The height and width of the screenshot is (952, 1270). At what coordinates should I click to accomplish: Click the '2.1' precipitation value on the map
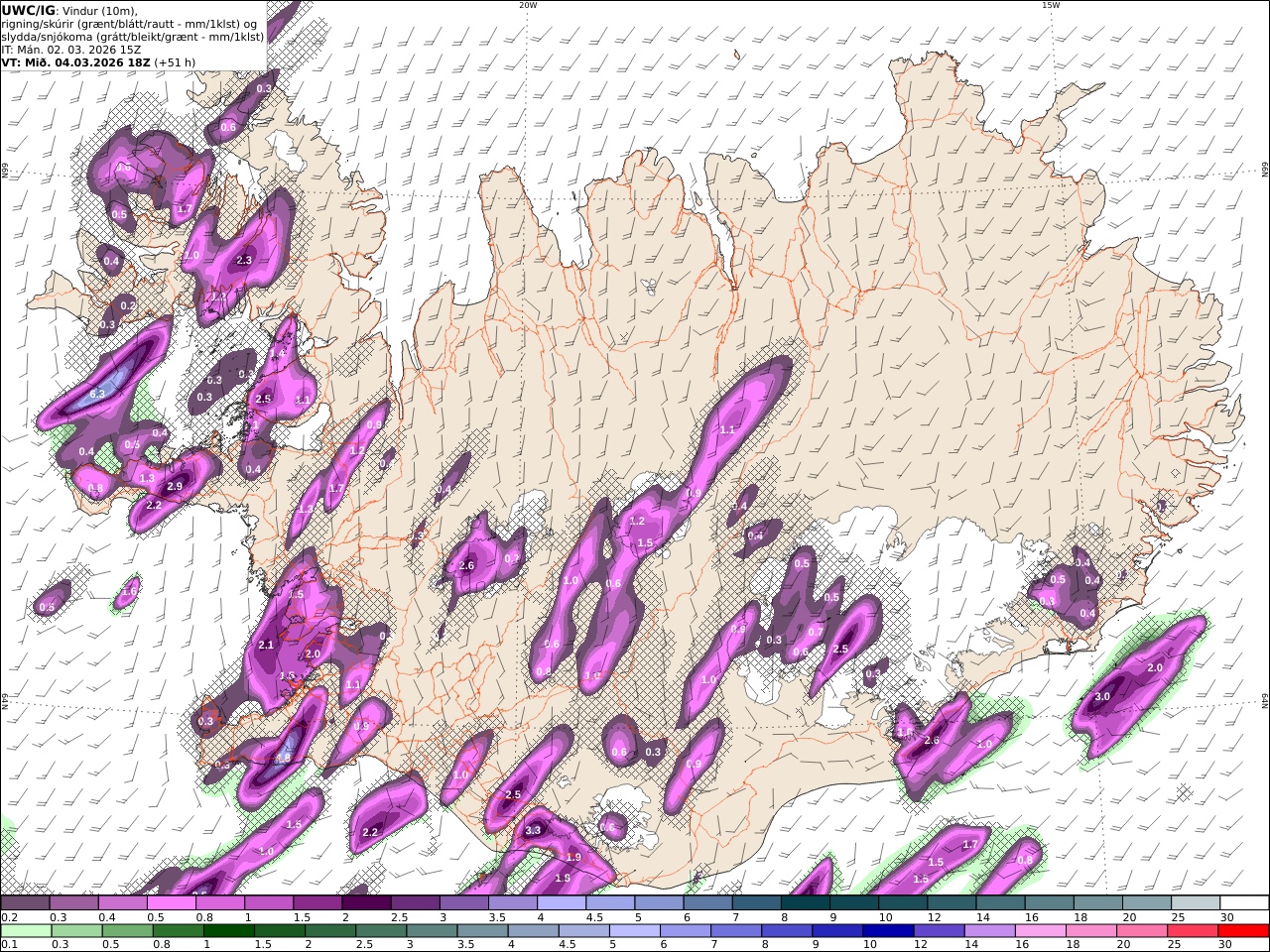point(265,645)
